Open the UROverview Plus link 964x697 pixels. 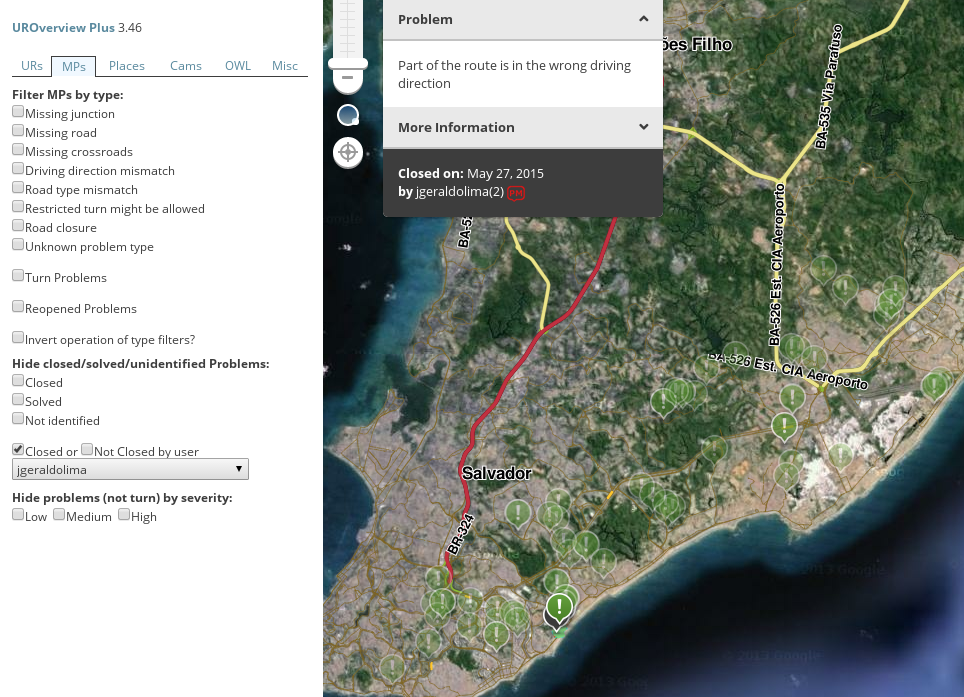click(63, 27)
